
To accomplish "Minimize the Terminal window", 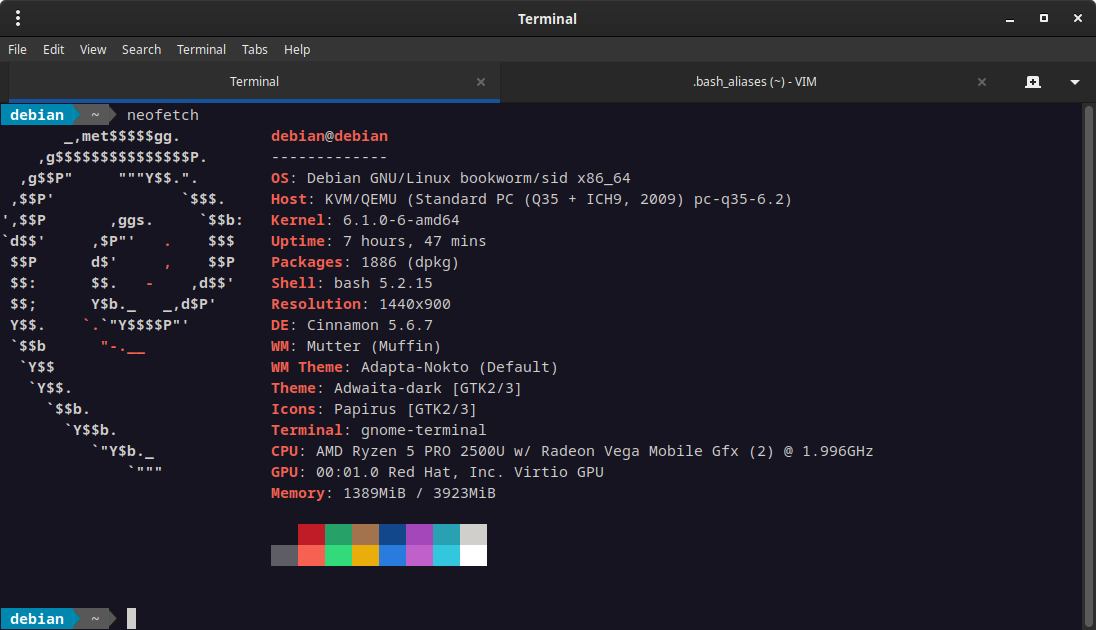I will click(x=1009, y=19).
